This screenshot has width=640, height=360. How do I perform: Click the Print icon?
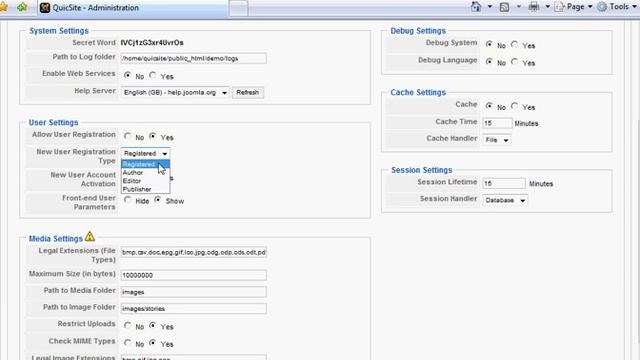(x=533, y=7)
